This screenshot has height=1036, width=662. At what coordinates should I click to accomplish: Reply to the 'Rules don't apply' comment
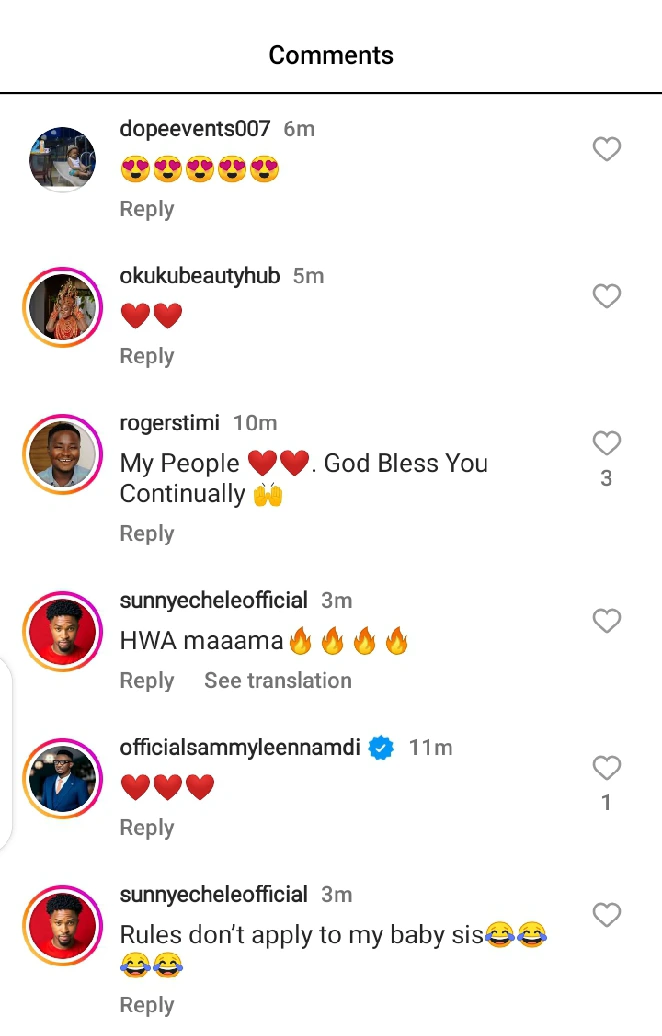pos(147,1005)
